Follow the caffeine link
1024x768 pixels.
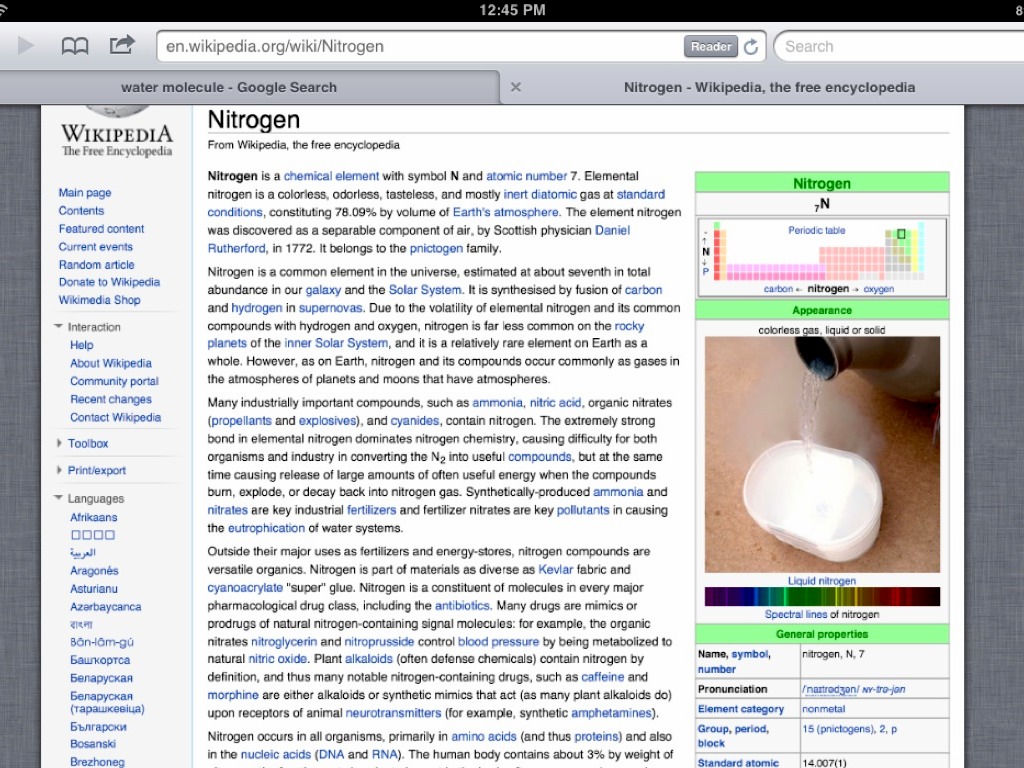(603, 677)
